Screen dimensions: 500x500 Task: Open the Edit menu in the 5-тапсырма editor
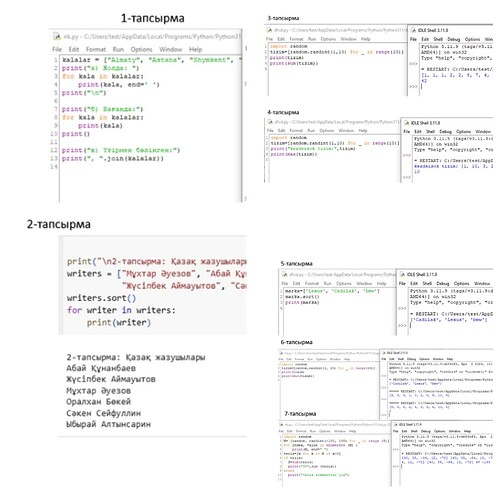[297, 283]
